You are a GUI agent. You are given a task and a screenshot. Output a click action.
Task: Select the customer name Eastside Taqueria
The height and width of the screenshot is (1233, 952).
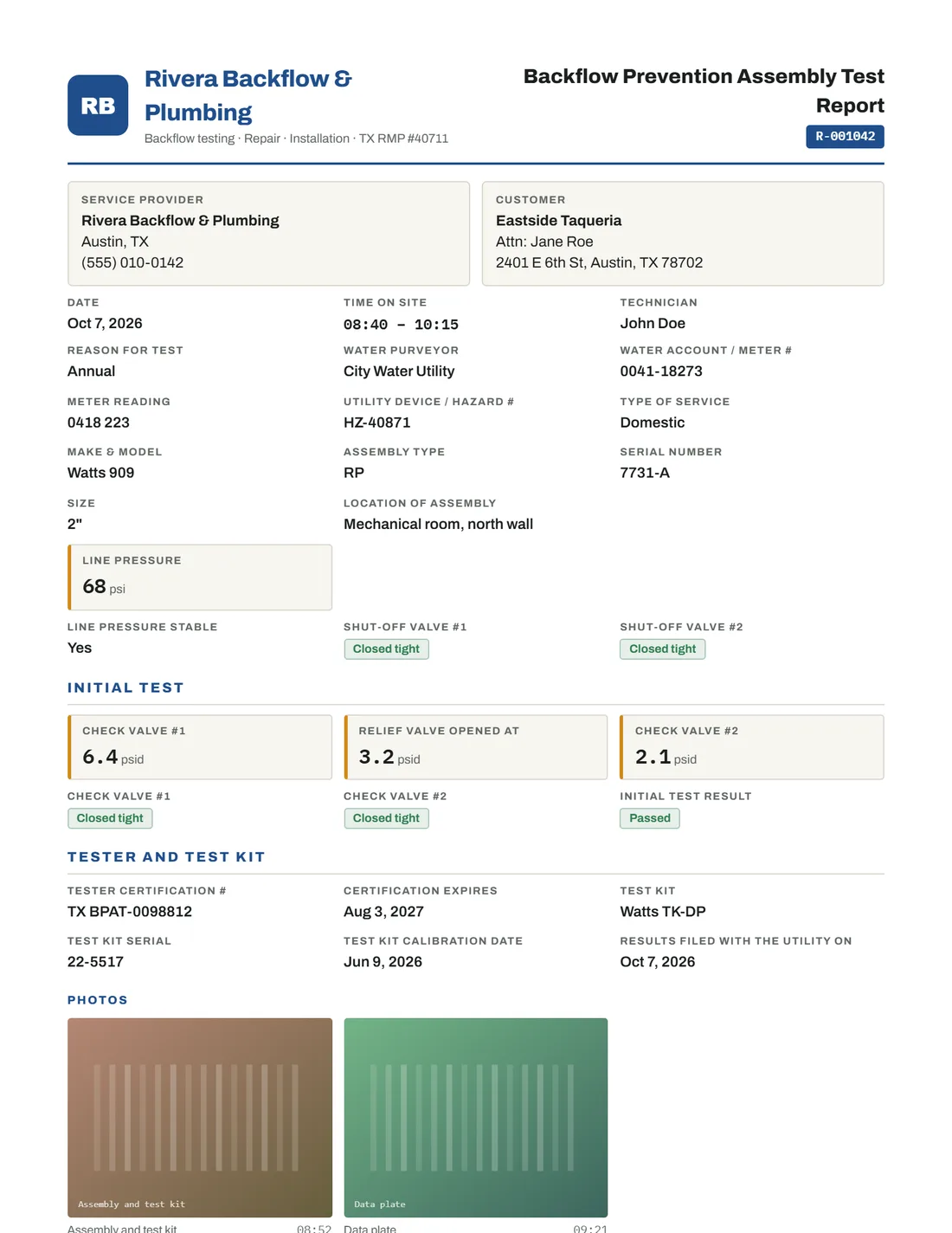click(x=558, y=221)
